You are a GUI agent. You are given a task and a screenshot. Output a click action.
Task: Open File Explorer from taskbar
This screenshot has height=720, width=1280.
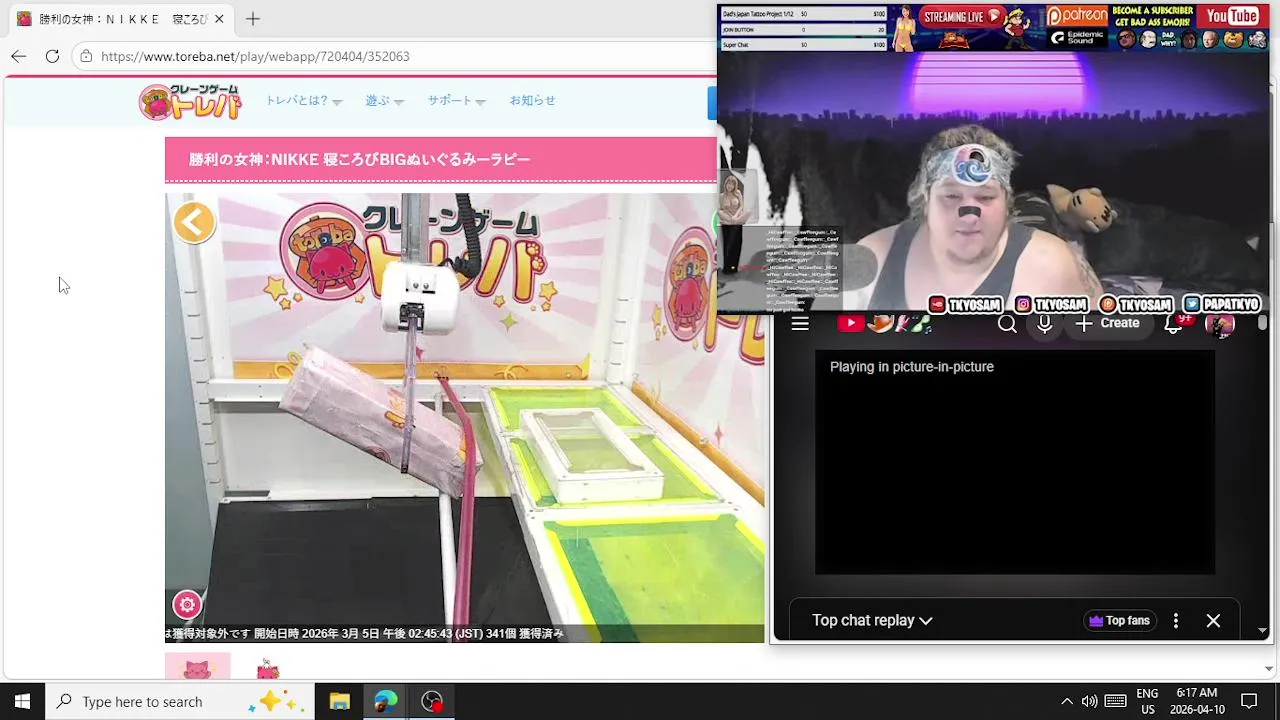(x=339, y=701)
